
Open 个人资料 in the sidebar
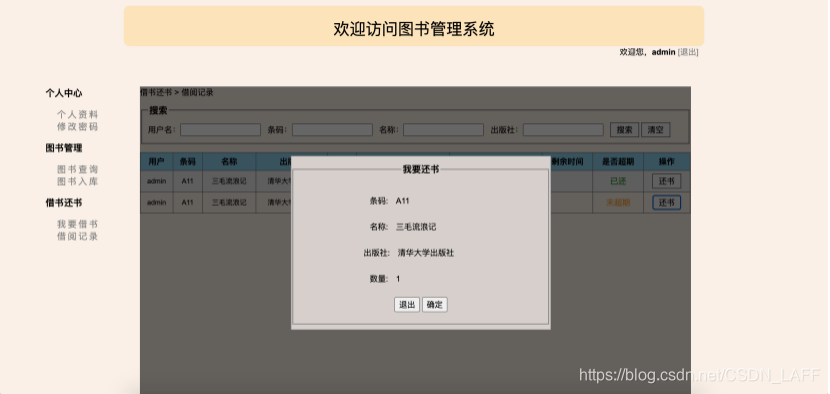click(77, 114)
